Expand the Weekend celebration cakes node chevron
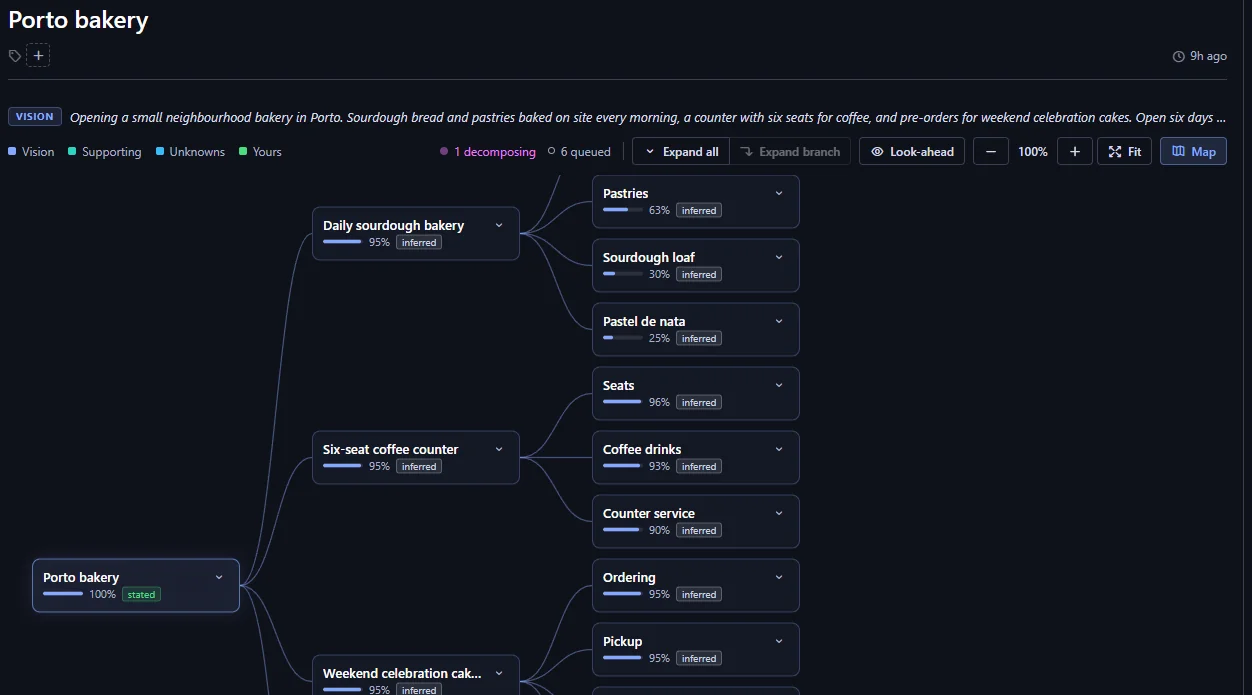Image resolution: width=1252 pixels, height=695 pixels. click(499, 673)
